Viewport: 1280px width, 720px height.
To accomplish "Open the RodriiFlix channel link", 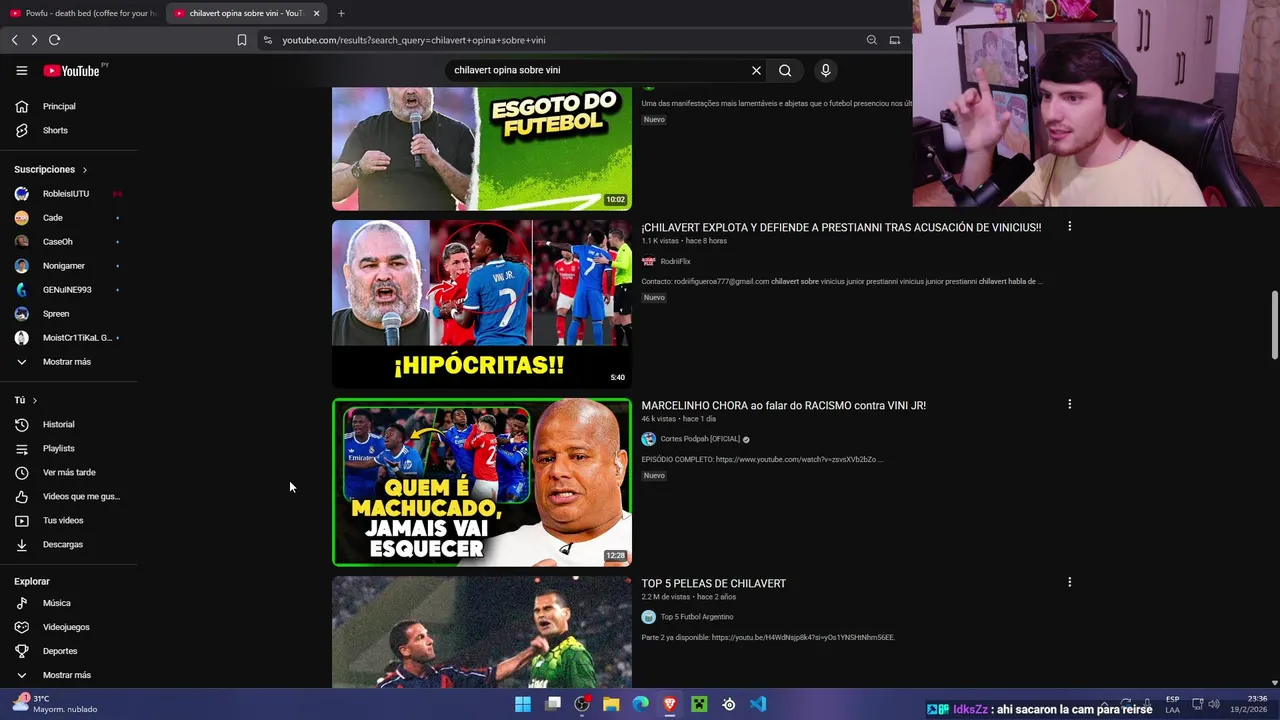I will pyautogui.click(x=675, y=262).
